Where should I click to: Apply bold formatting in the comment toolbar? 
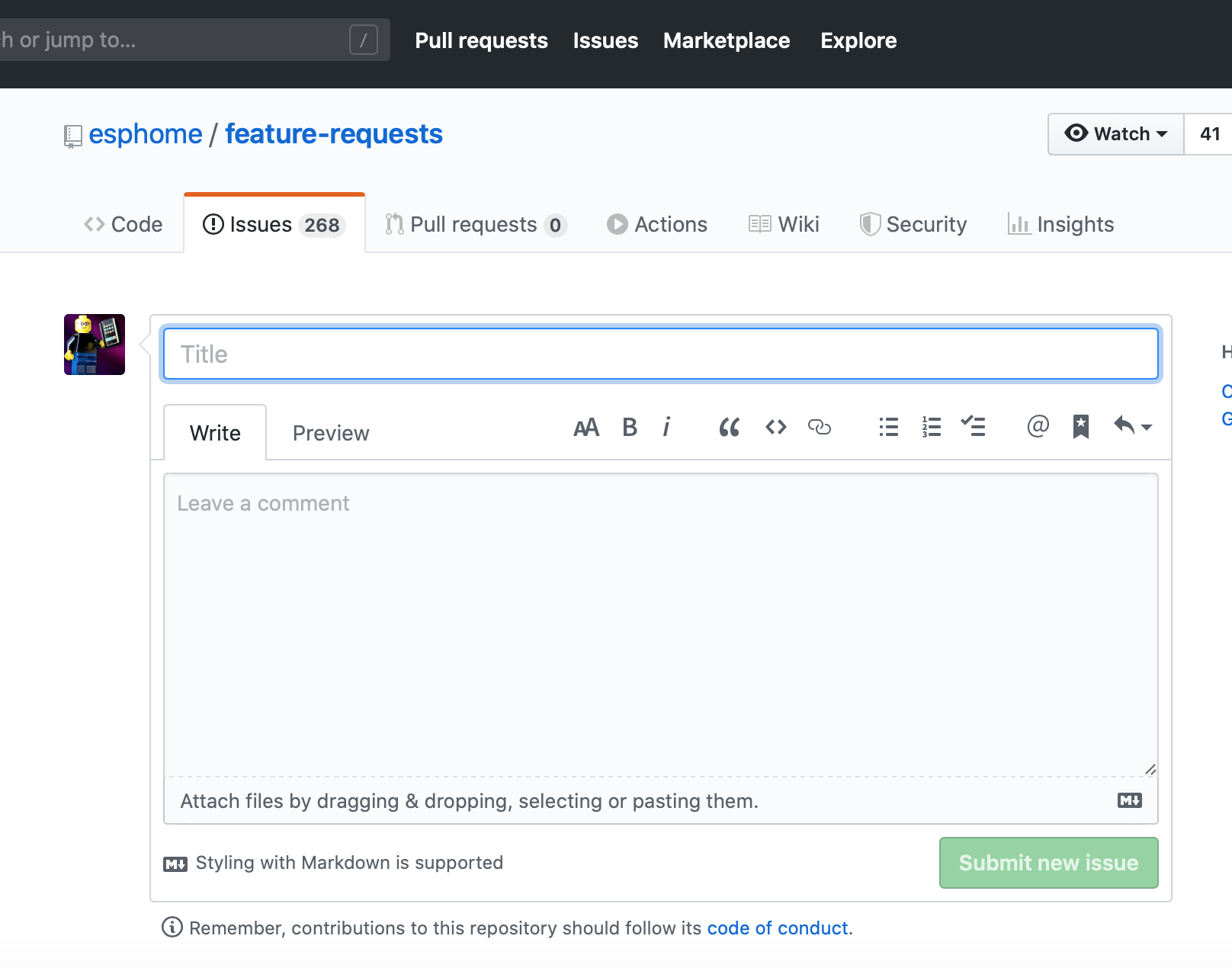[x=629, y=427]
